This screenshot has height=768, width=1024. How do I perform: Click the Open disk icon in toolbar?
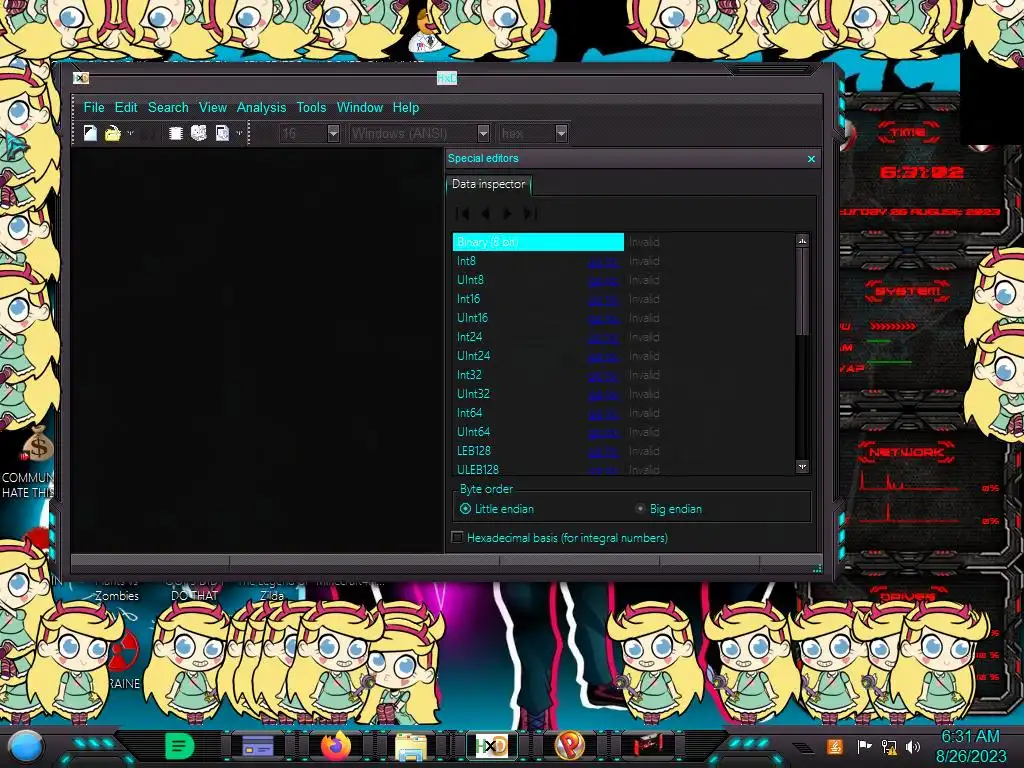[x=199, y=133]
